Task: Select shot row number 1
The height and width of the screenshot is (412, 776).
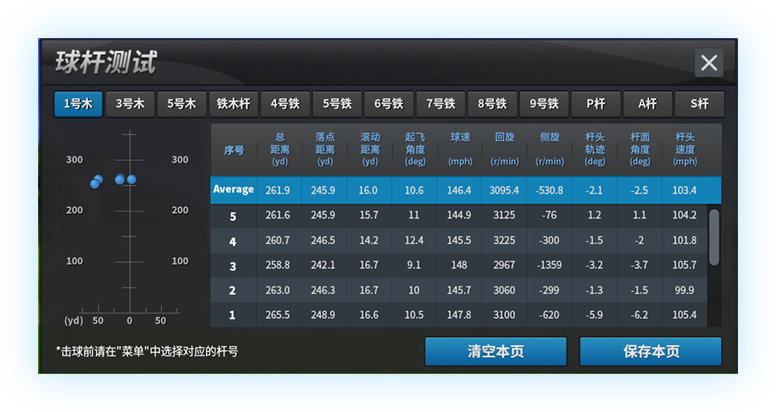Action: click(233, 315)
